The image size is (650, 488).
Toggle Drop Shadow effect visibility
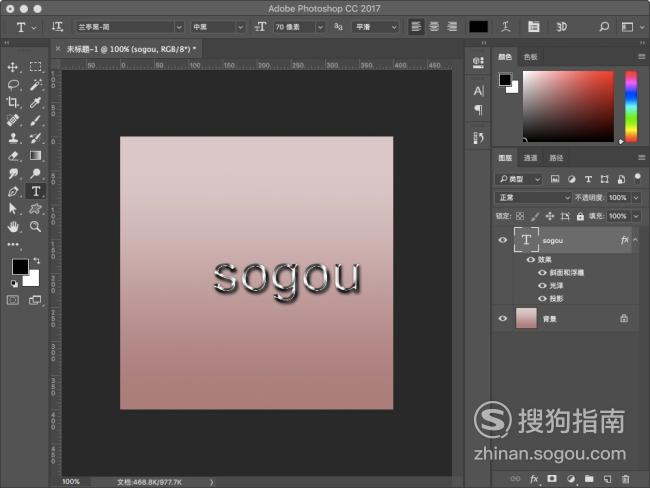542,299
